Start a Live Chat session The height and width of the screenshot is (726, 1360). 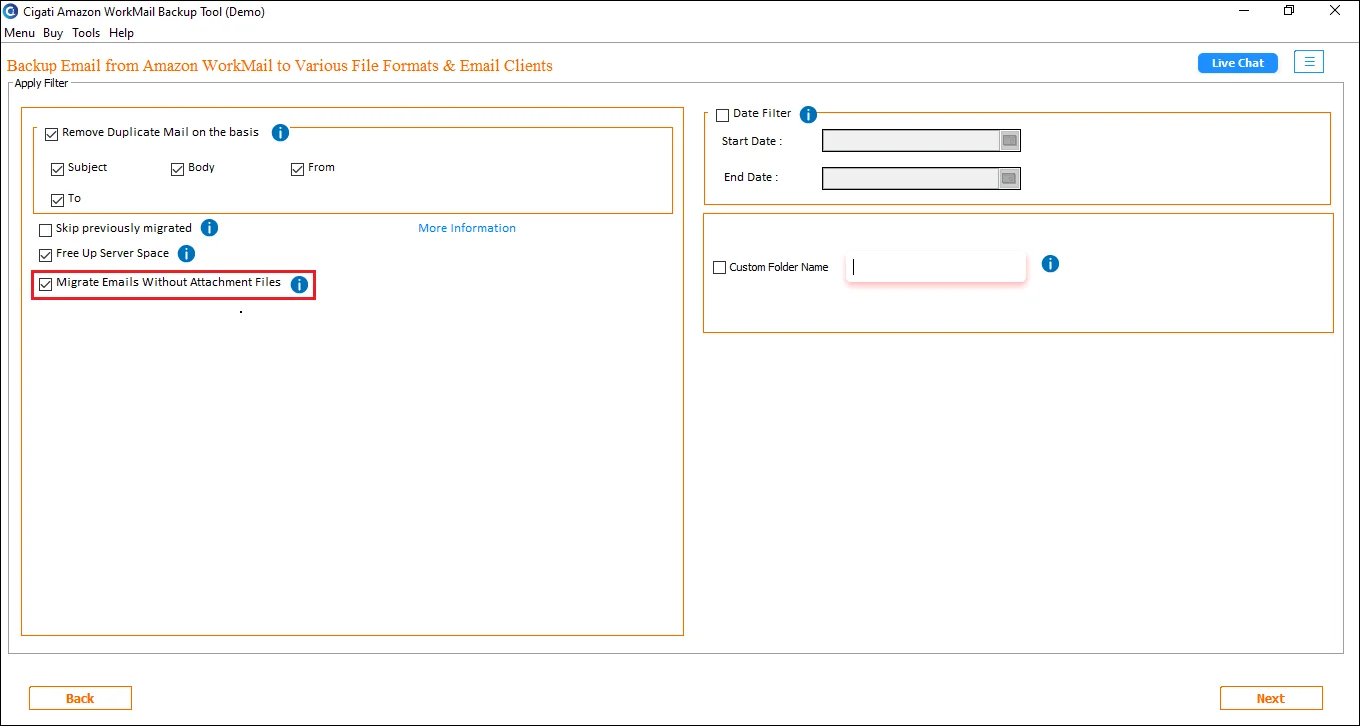[x=1238, y=62]
